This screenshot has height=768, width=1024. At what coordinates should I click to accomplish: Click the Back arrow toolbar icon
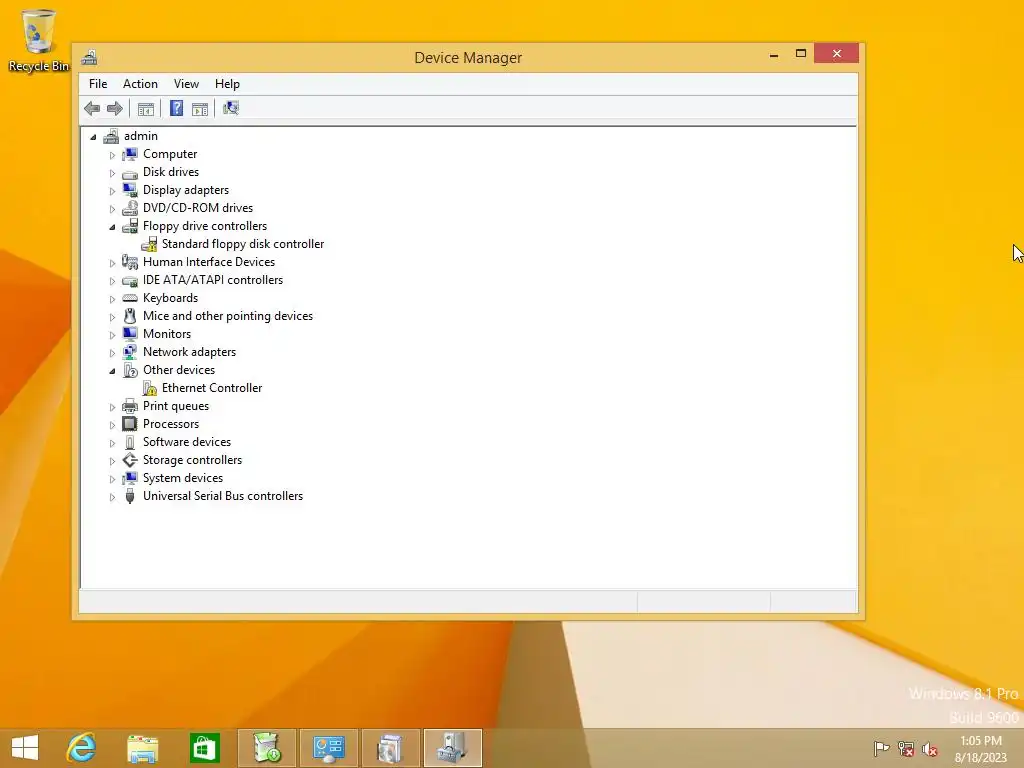[92, 108]
